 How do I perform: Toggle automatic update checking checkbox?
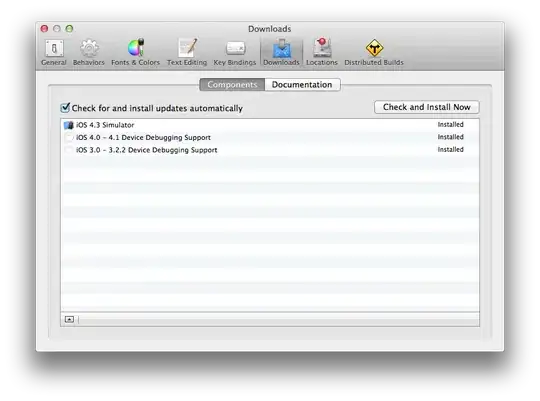(65, 108)
